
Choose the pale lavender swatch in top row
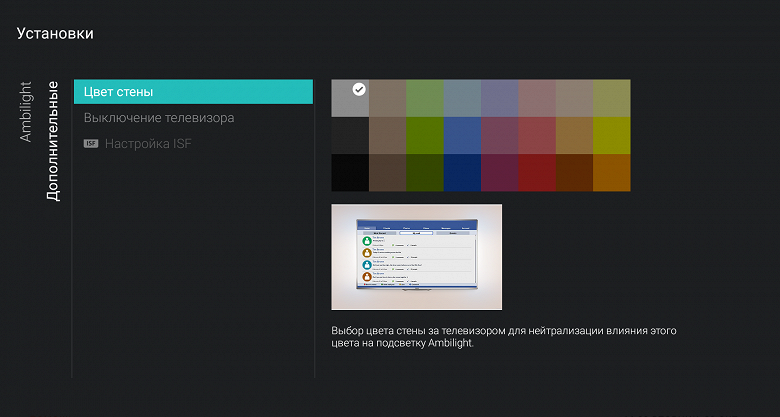coord(500,98)
